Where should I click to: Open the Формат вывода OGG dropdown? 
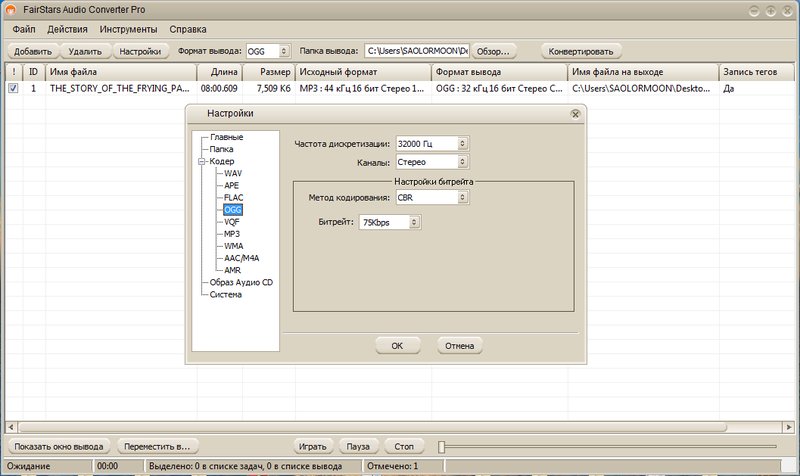click(x=284, y=51)
